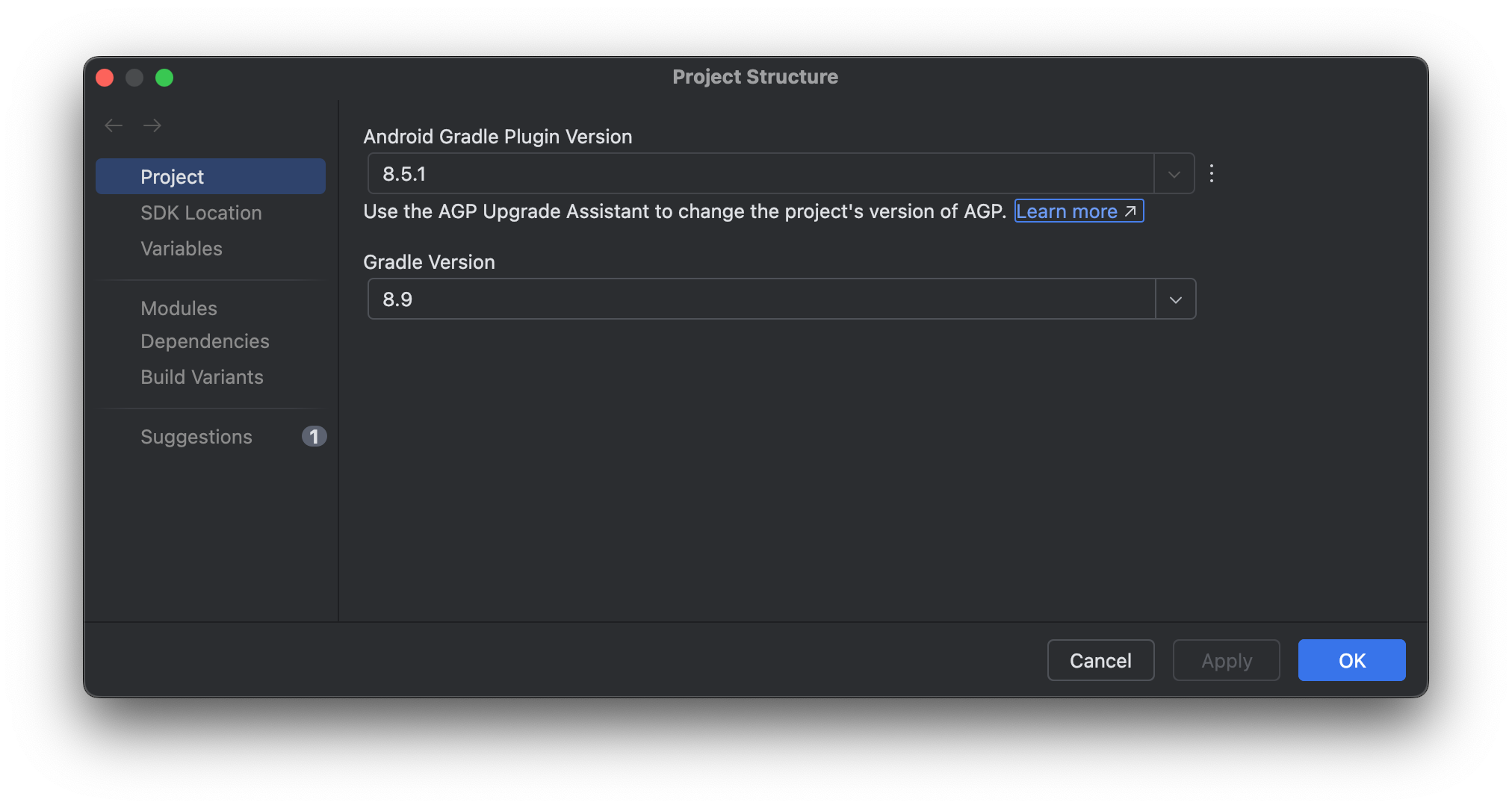Viewport: 1512px width, 808px height.
Task: Confirm with the OK button
Action: pos(1351,660)
